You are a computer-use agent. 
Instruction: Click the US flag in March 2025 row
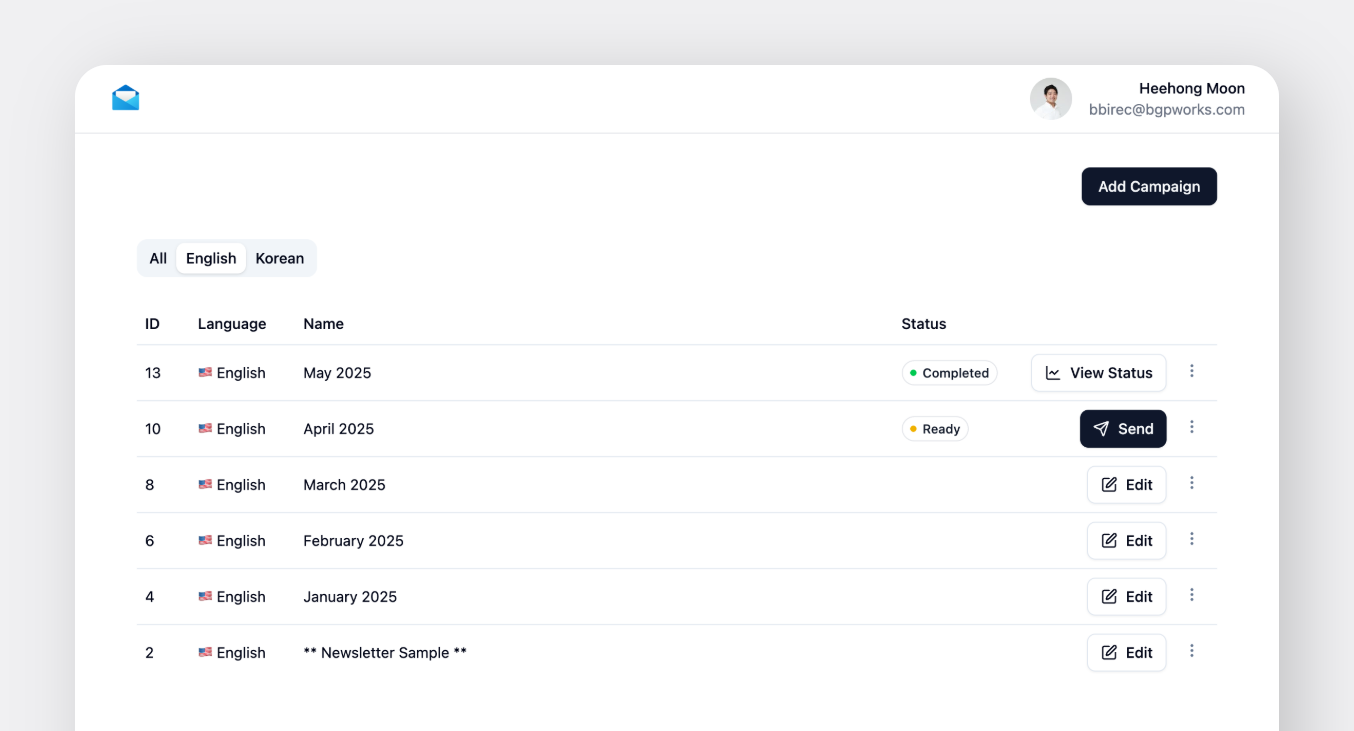(x=205, y=484)
